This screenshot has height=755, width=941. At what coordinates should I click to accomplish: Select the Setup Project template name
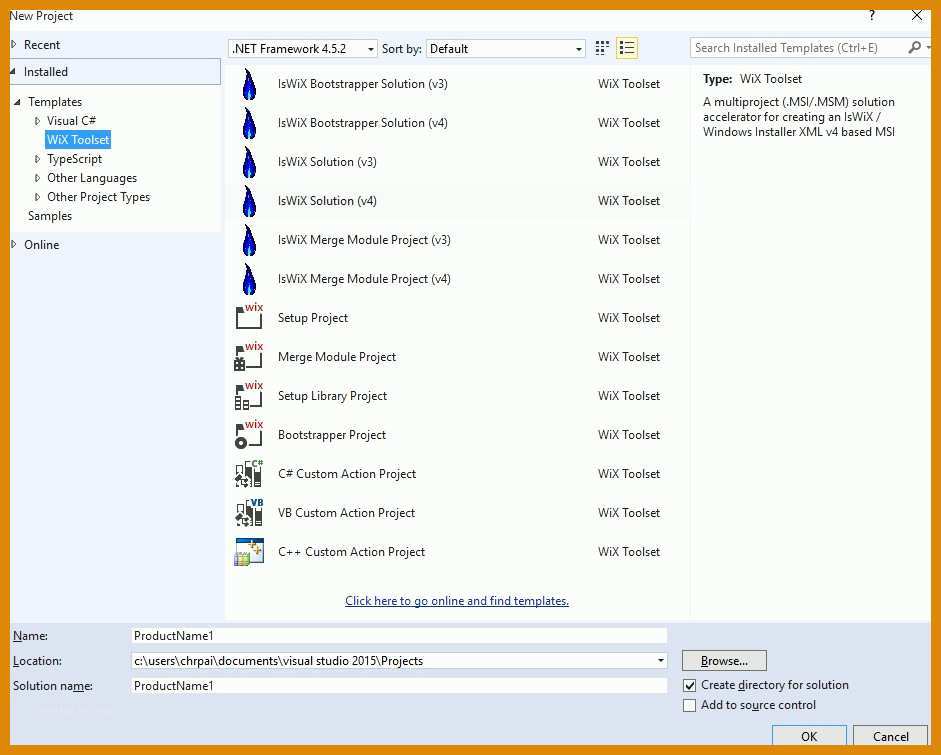(313, 318)
